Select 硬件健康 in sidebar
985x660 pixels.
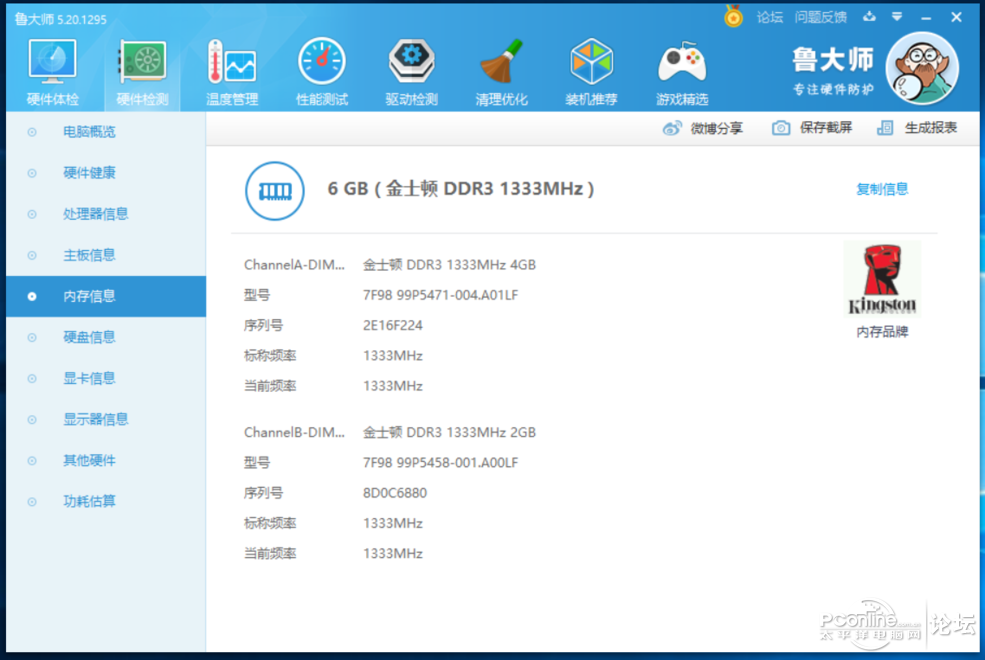(106, 173)
